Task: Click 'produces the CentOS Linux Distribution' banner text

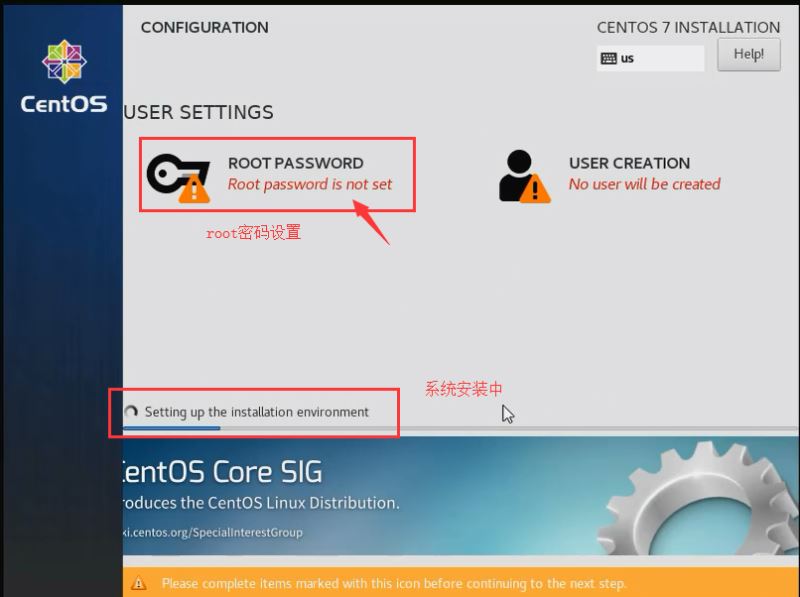Action: (x=261, y=503)
